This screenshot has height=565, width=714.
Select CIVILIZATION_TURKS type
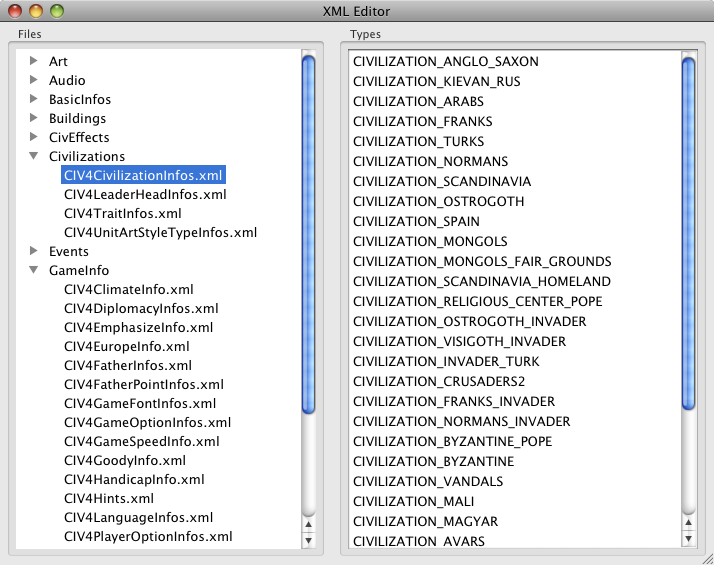(x=418, y=142)
